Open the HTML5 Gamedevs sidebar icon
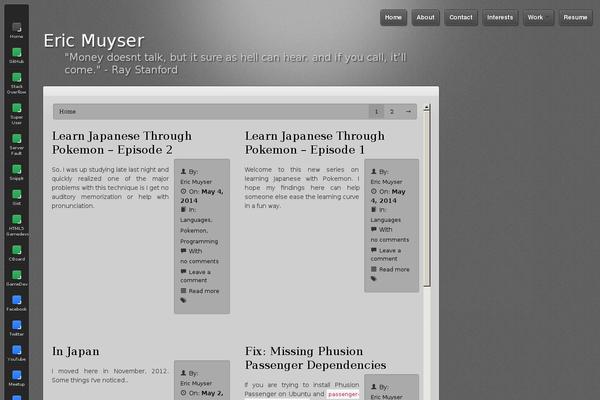Screen dimensions: 600x400 16,225
